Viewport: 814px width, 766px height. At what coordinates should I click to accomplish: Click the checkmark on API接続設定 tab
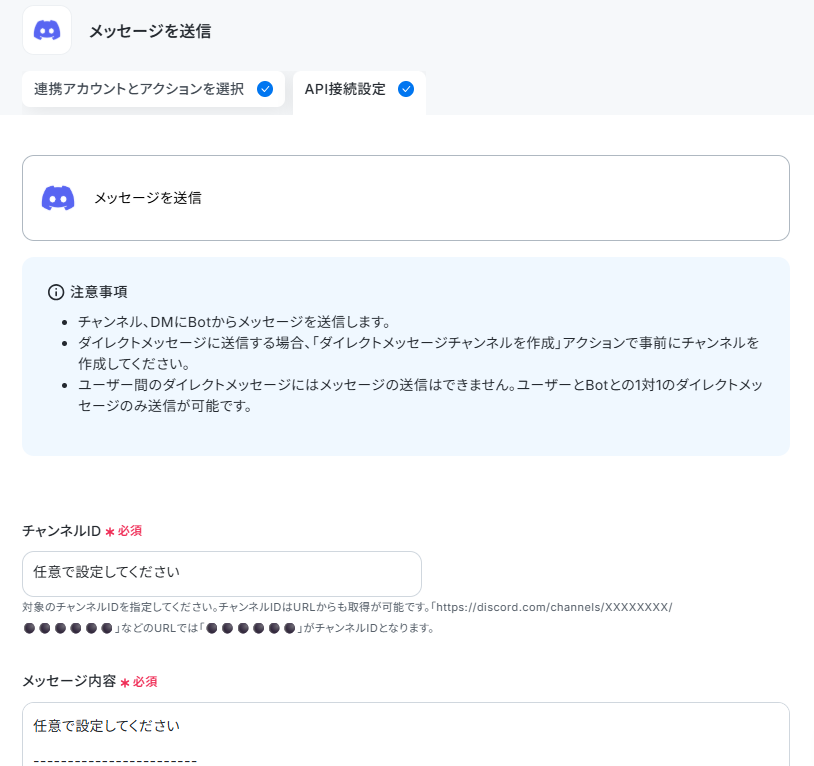point(405,89)
